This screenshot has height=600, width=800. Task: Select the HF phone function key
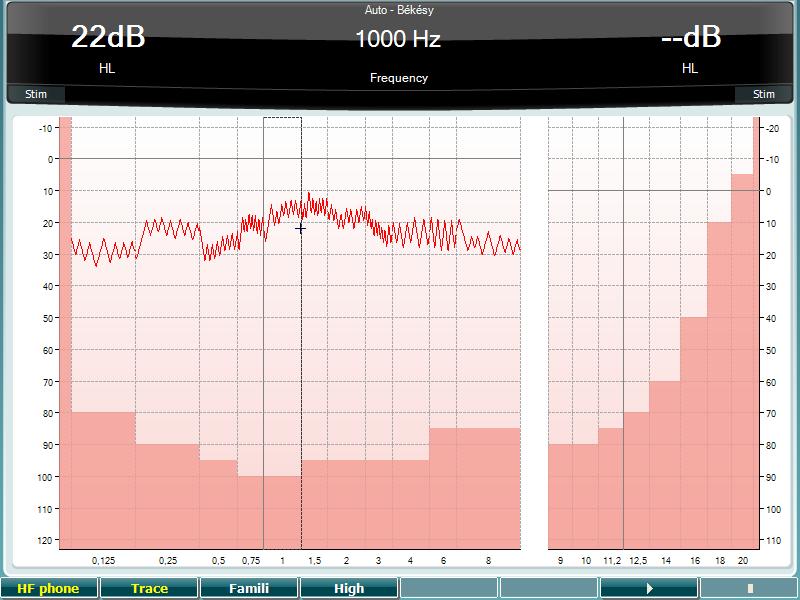[48, 588]
